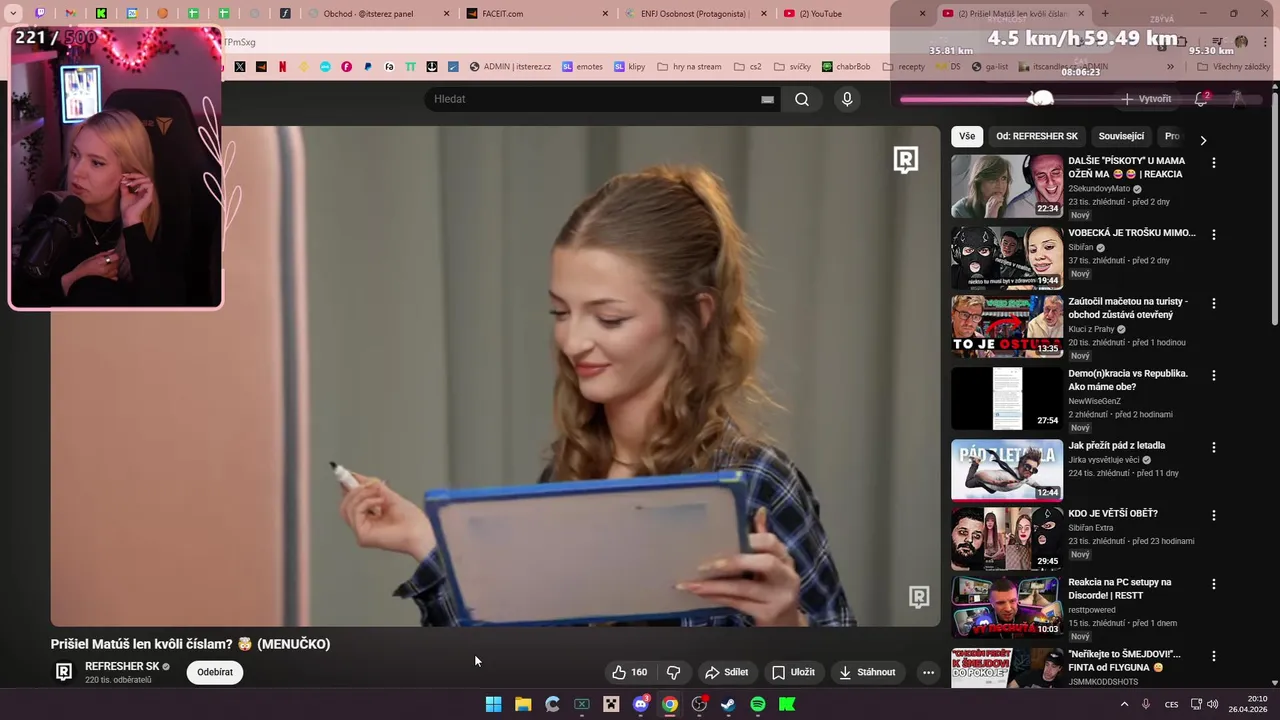1280x720 pixels.
Task: Open 'hry na stream' bookmarks folder
Action: [690, 67]
